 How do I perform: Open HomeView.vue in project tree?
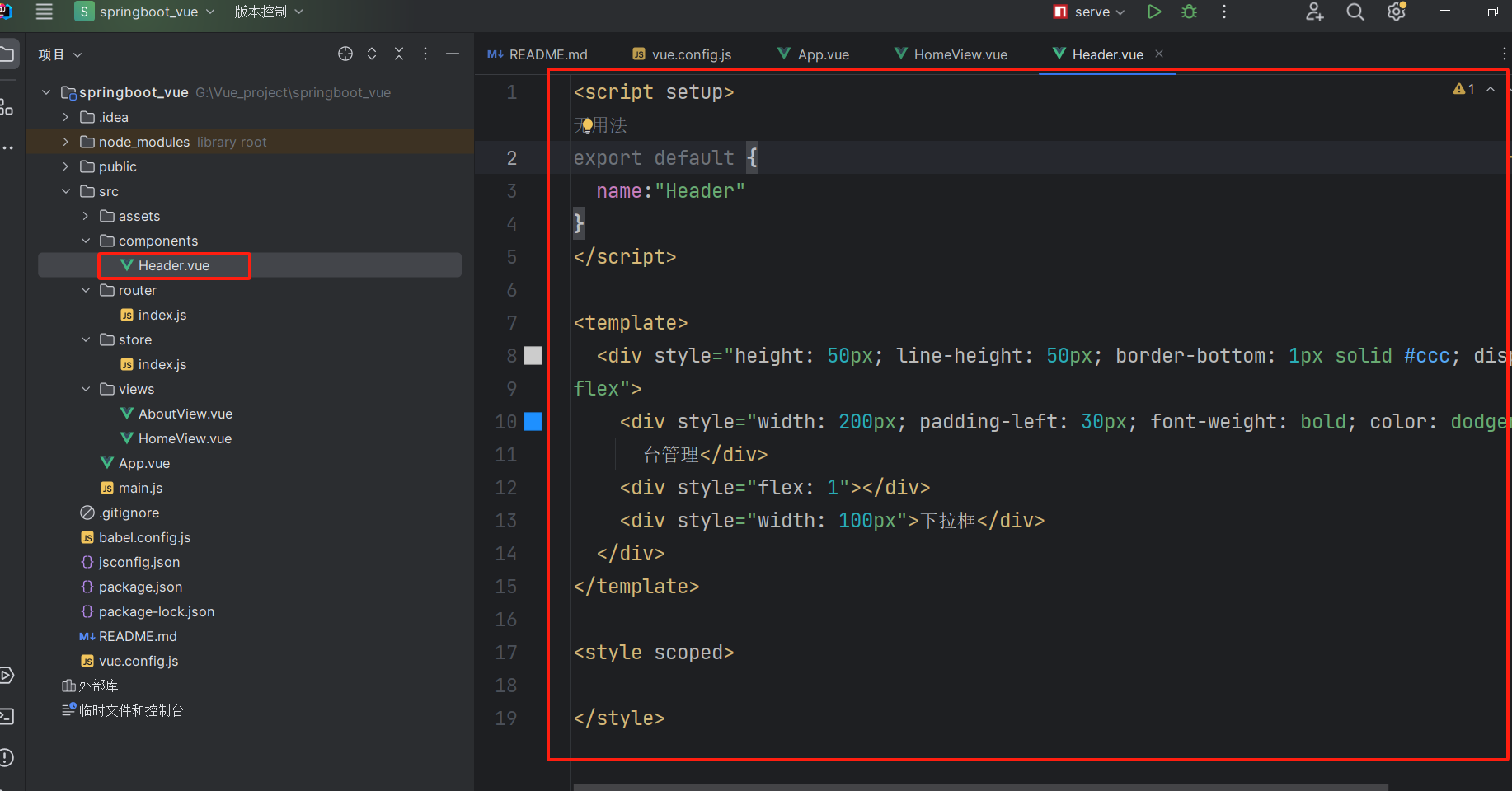(176, 438)
